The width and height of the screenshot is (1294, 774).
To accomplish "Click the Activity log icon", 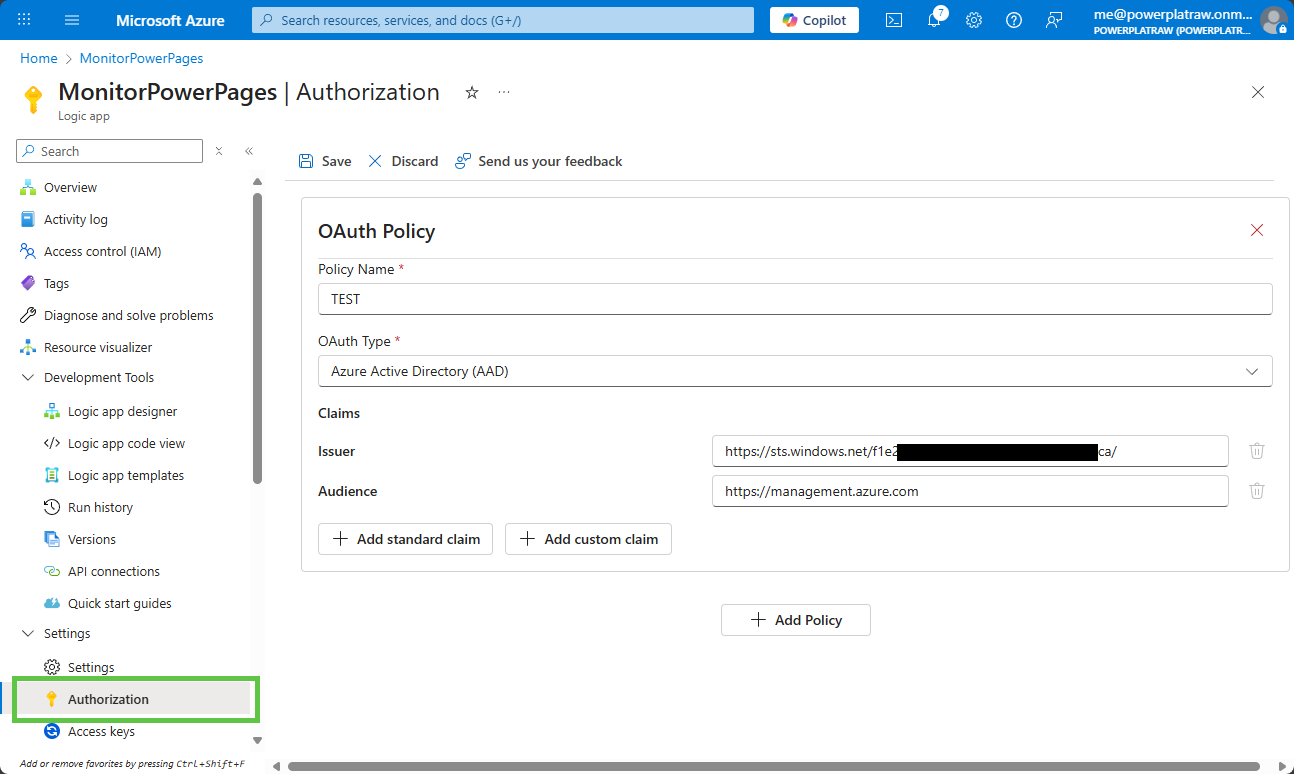I will (x=28, y=219).
